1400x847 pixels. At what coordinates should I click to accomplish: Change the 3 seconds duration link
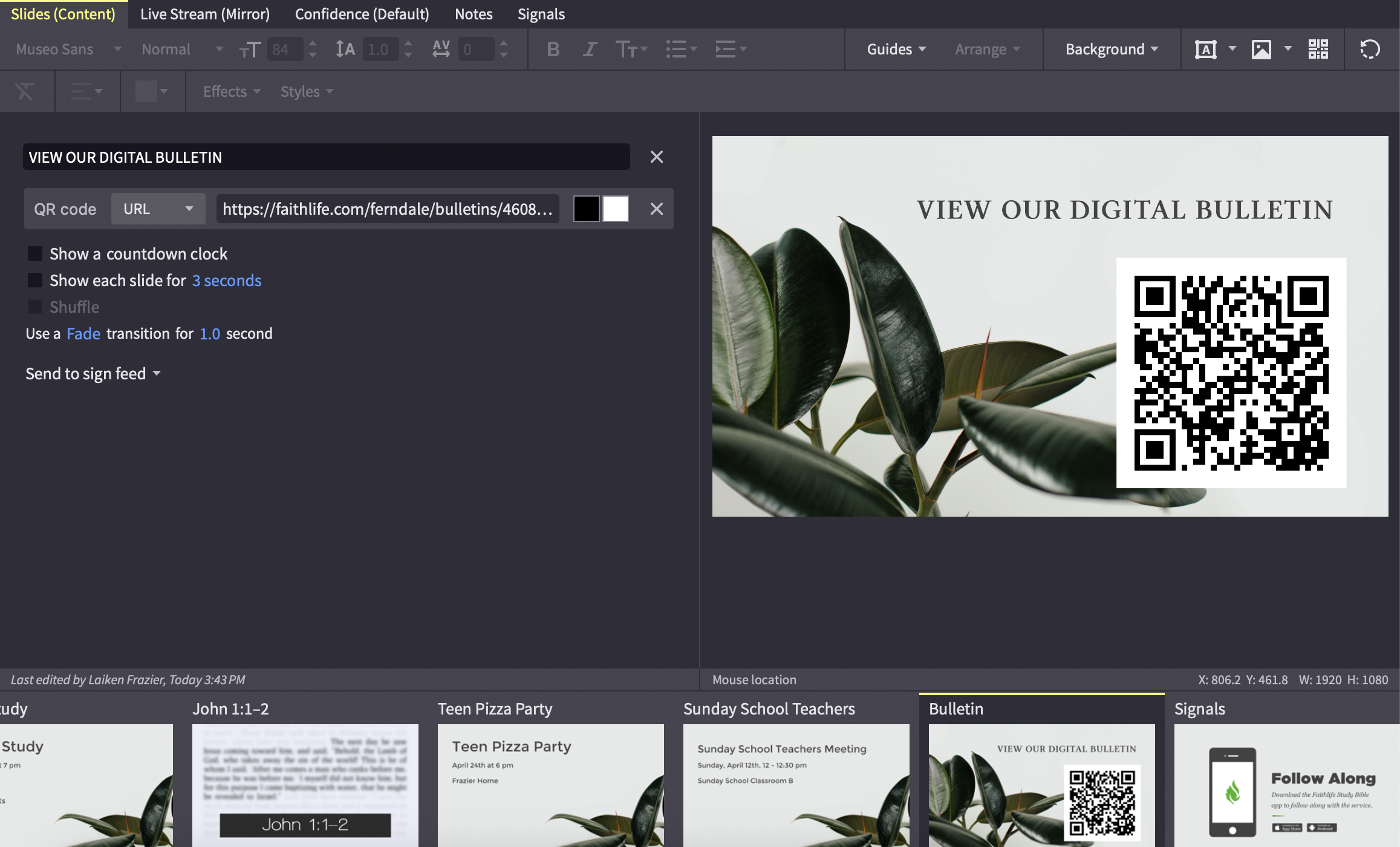pos(227,280)
